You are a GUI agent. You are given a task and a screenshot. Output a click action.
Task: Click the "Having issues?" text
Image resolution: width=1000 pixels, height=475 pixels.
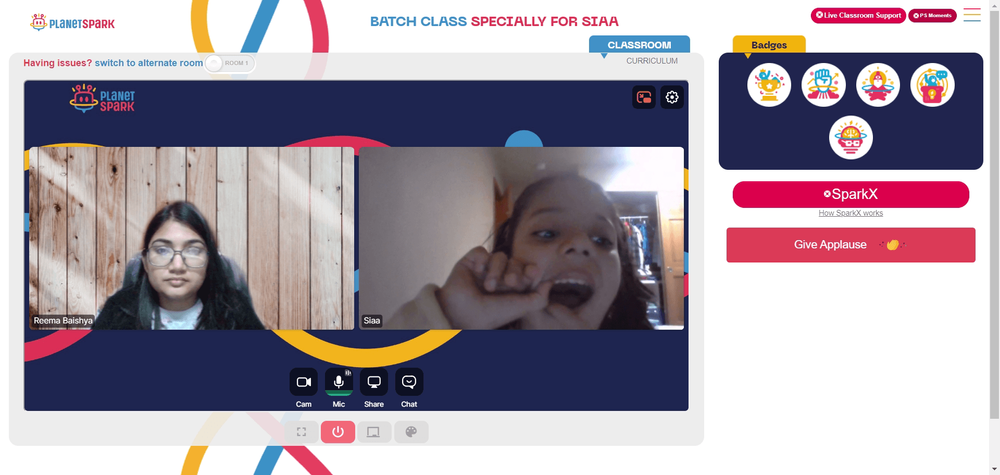57,63
